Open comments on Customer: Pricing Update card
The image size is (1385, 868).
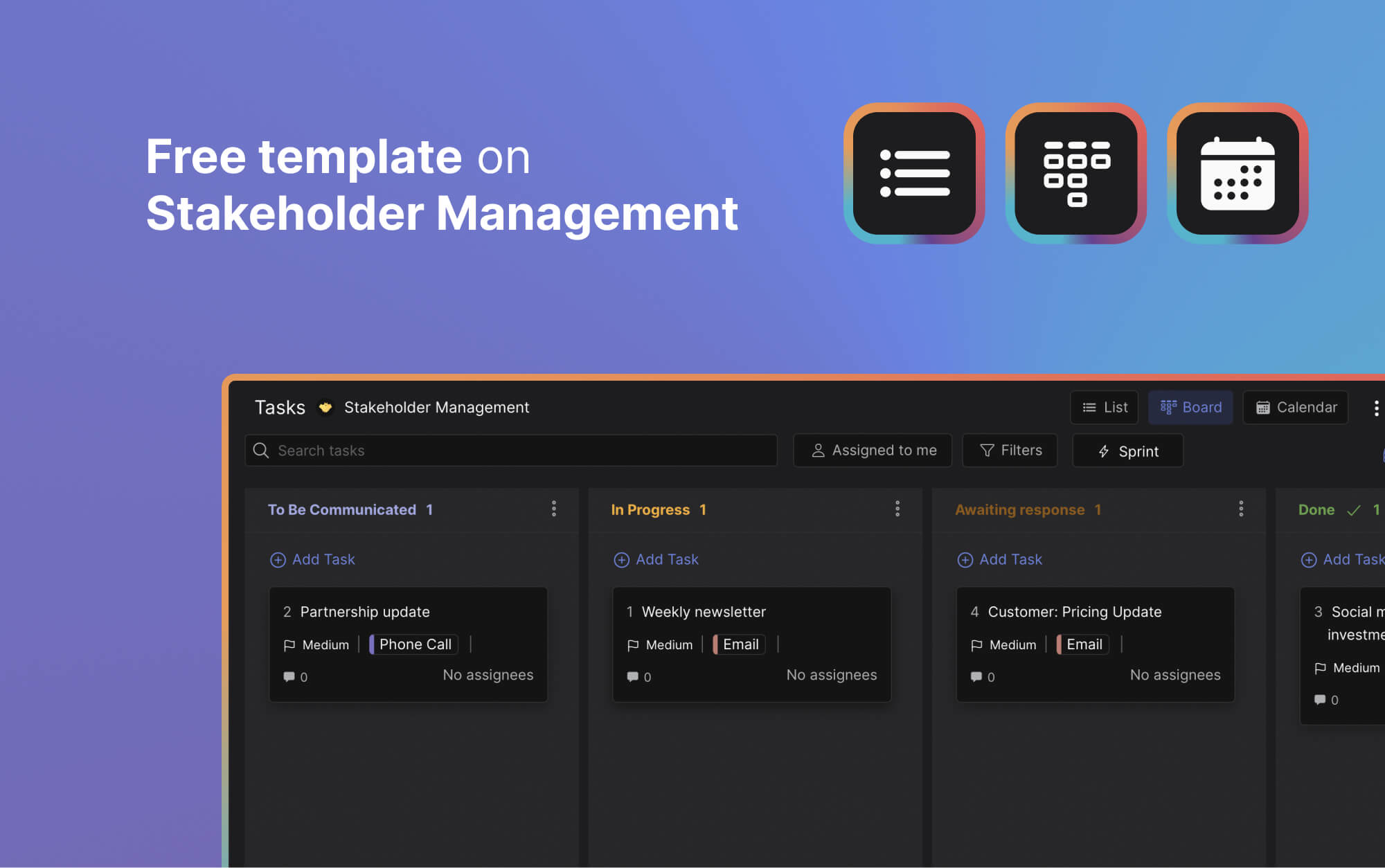pyautogui.click(x=976, y=676)
